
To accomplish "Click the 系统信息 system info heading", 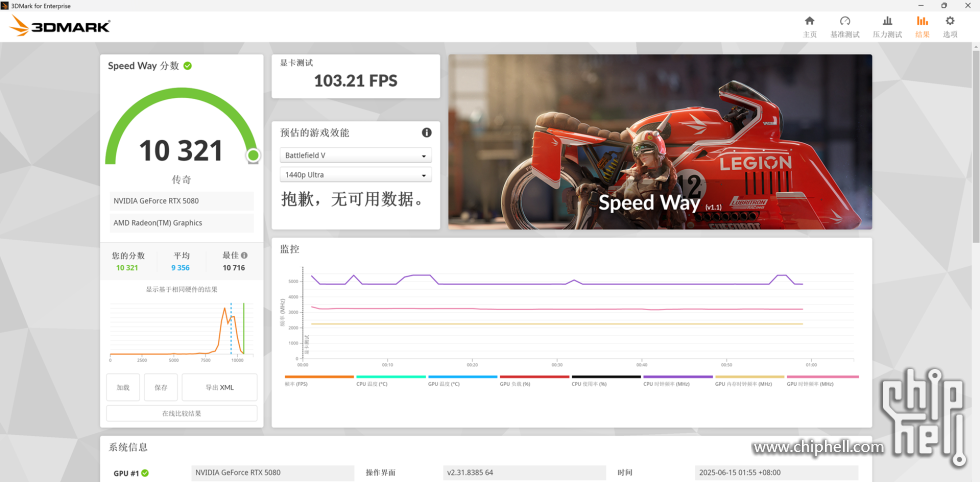I will (x=128, y=447).
